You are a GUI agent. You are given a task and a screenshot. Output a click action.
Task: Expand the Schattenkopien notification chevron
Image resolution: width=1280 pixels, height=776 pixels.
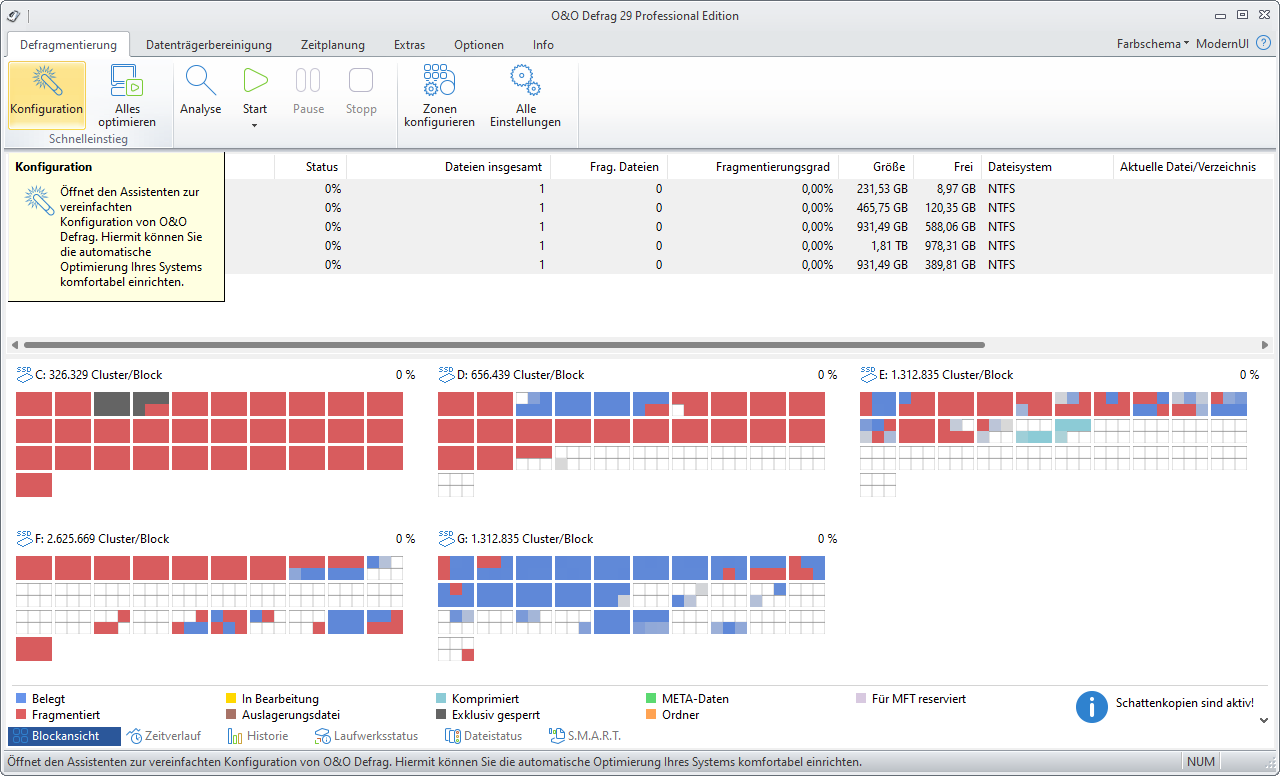click(x=1264, y=720)
